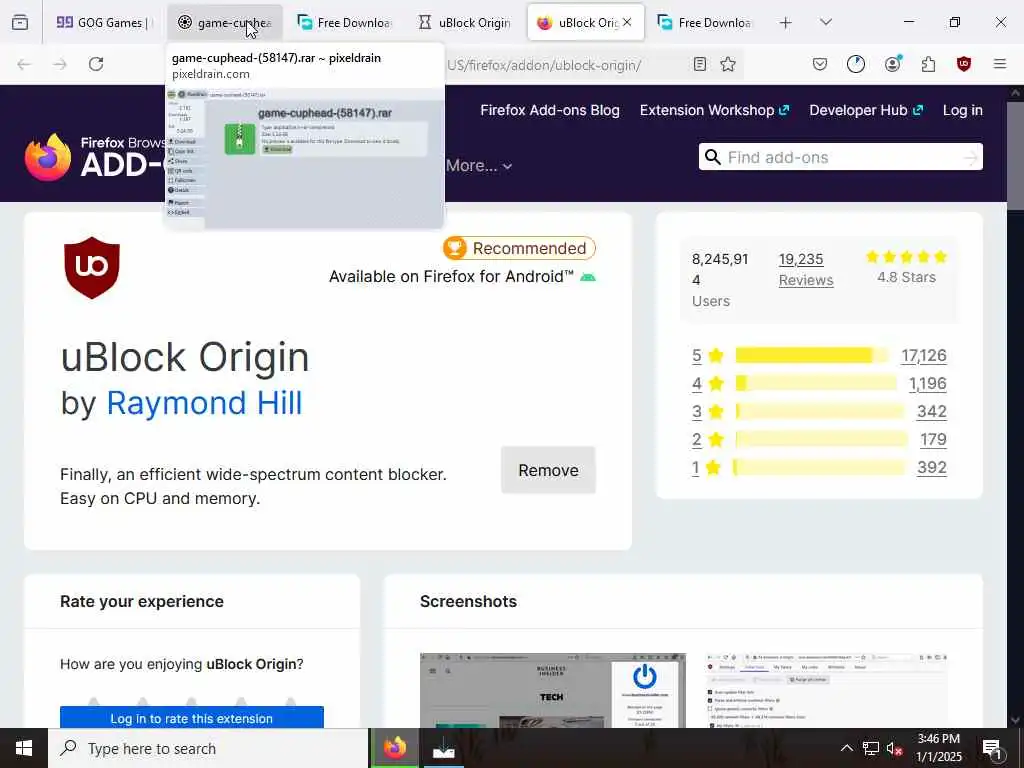This screenshot has width=1024, height=768.
Task: Open notification center icon
Action: pyautogui.click(x=992, y=748)
